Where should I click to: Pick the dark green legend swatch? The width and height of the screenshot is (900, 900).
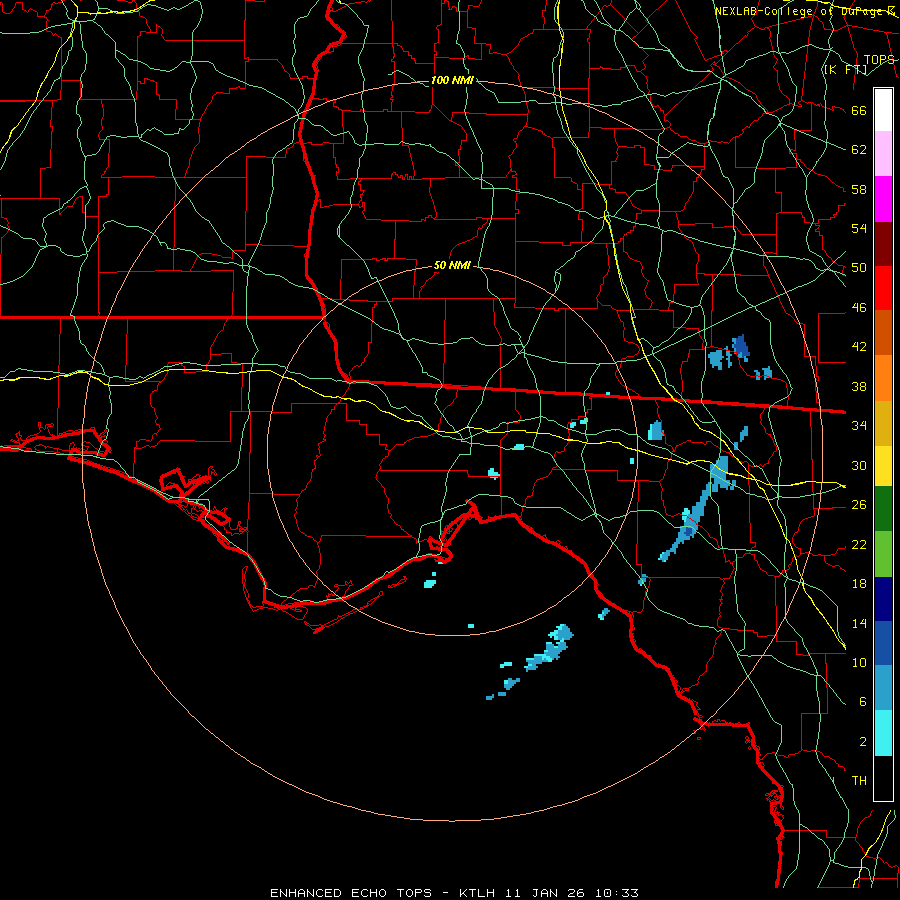[883, 509]
